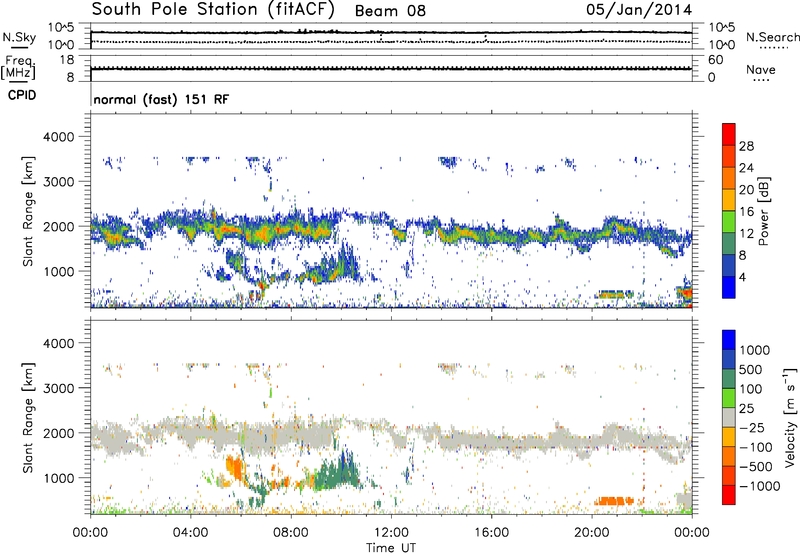The image size is (800, 554).
Task: Click the 'normal (fast) 151 RF' text
Action: (161, 99)
